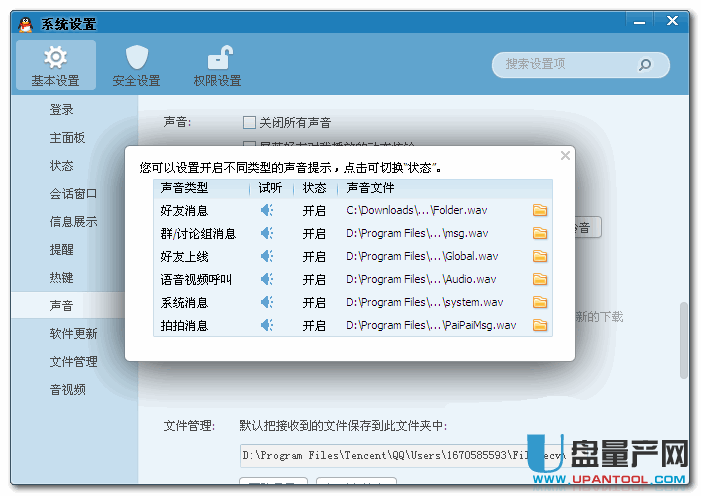Open 文件管理 settings in sidebar
This screenshot has width=701, height=496.
73,361
